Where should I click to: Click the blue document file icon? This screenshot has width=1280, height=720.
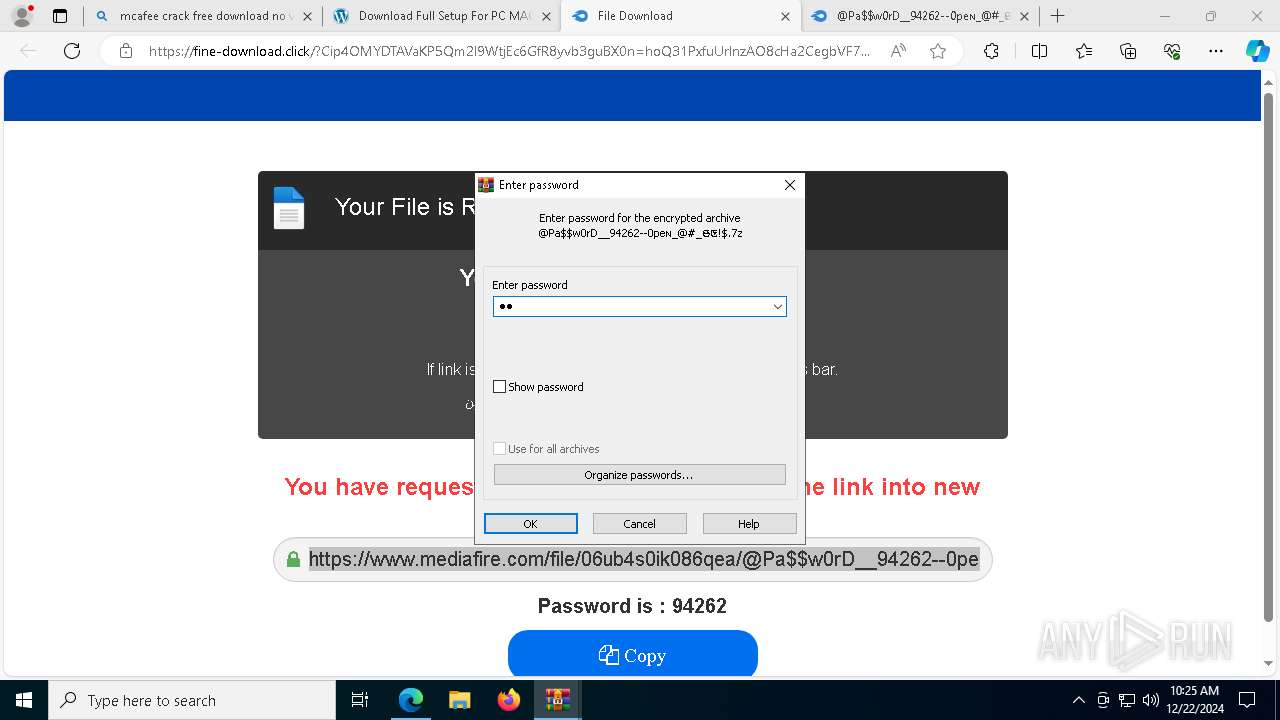[x=289, y=208]
